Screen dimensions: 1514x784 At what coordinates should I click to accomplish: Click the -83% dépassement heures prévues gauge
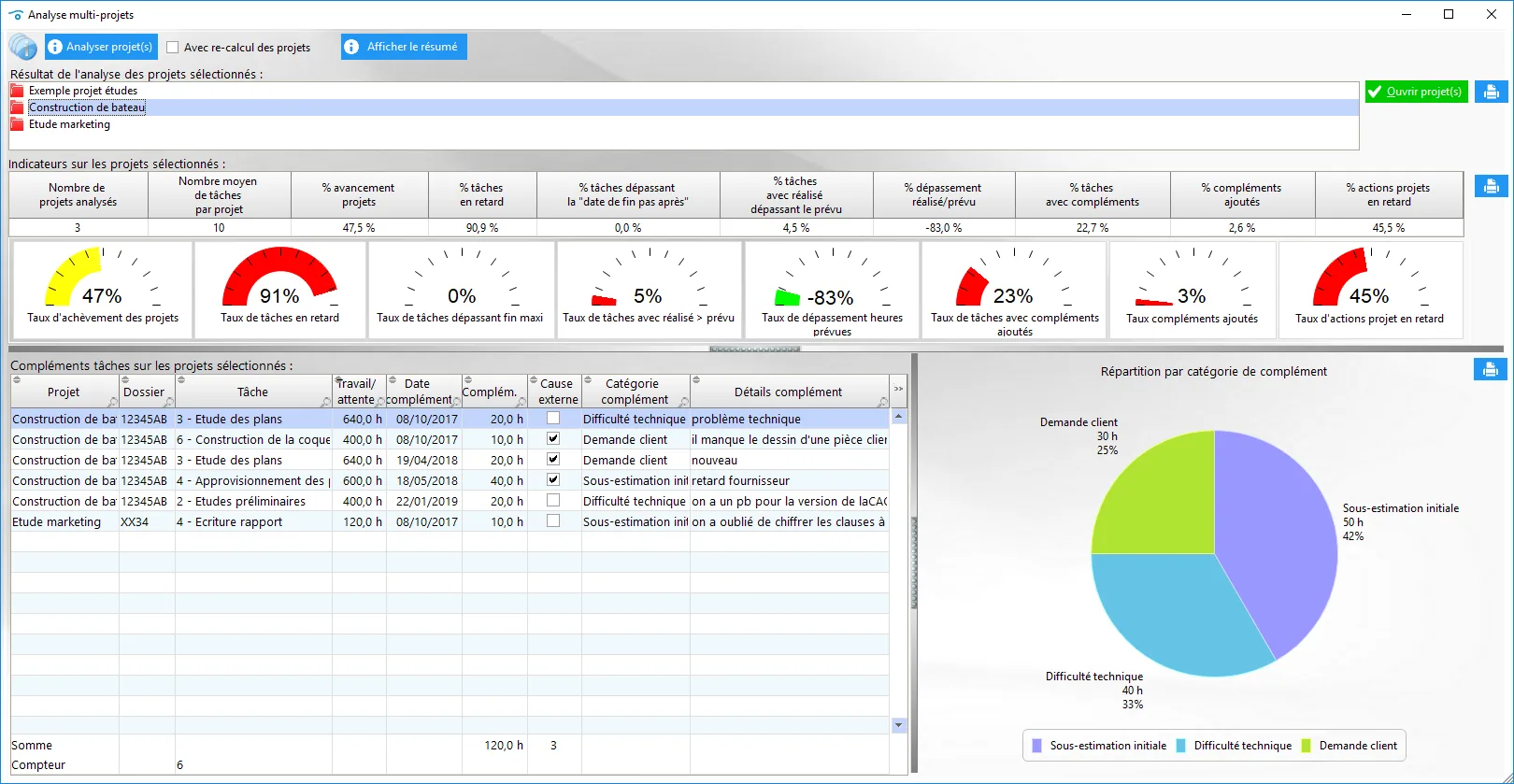pos(832,289)
